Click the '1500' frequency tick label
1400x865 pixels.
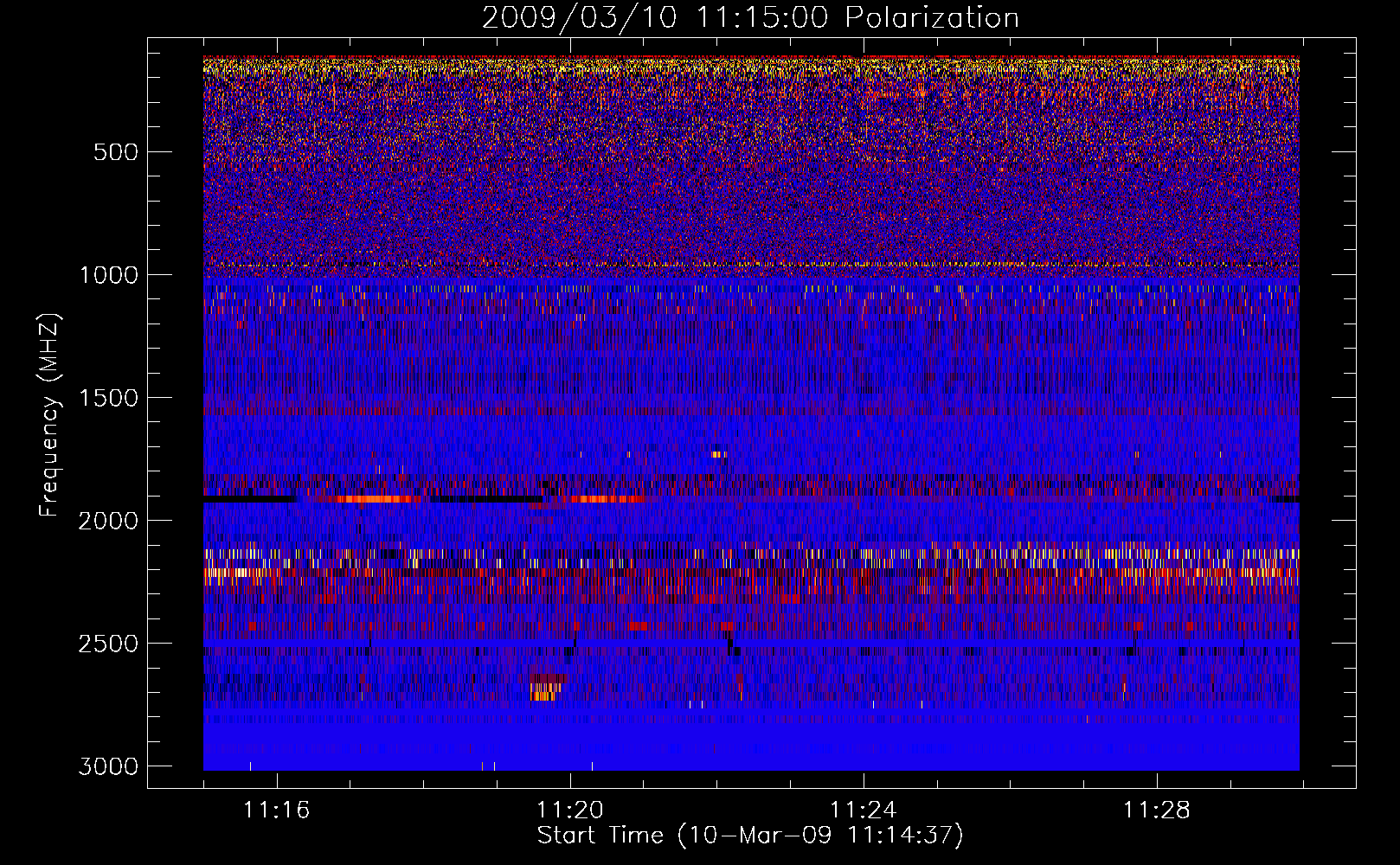click(108, 398)
